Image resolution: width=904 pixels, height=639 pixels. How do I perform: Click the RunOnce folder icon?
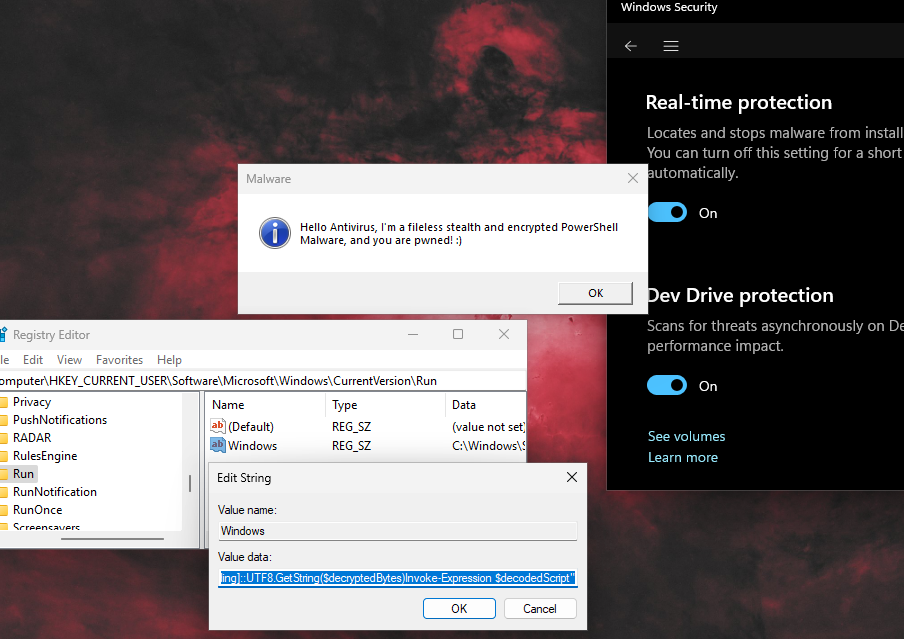[x=4, y=510]
